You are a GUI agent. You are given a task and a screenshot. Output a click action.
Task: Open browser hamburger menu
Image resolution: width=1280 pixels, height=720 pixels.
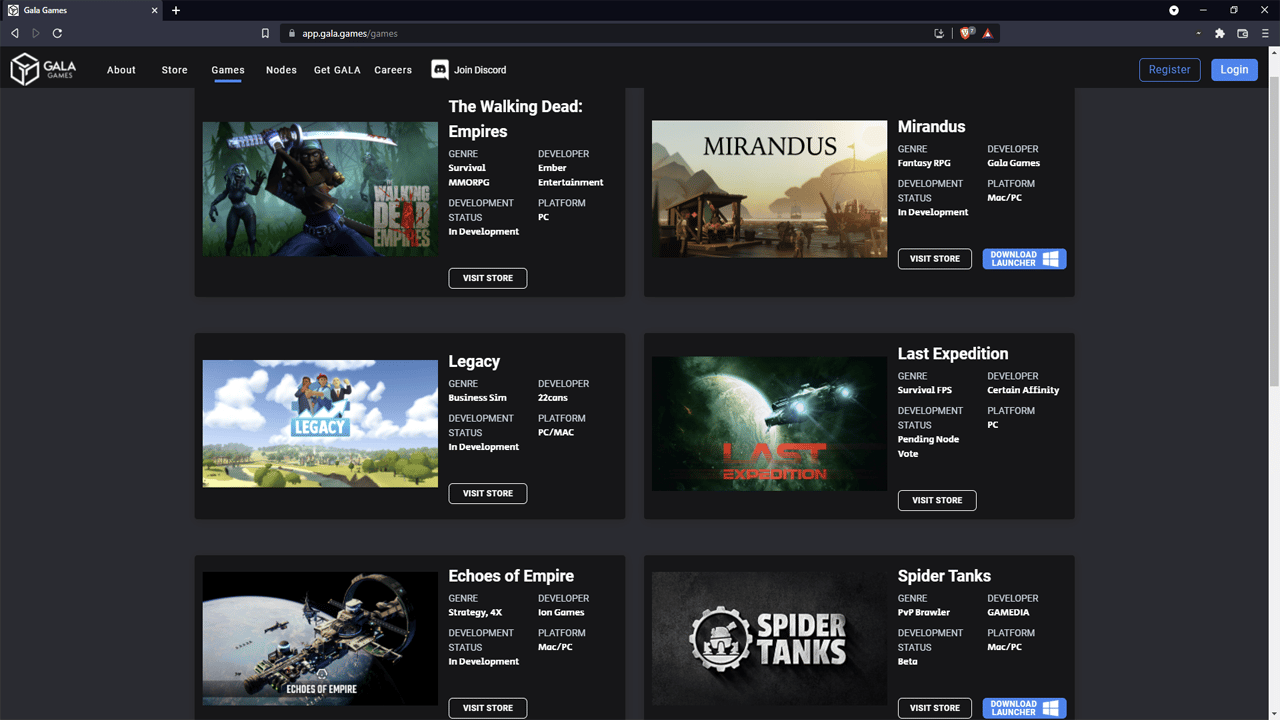[x=1265, y=33]
